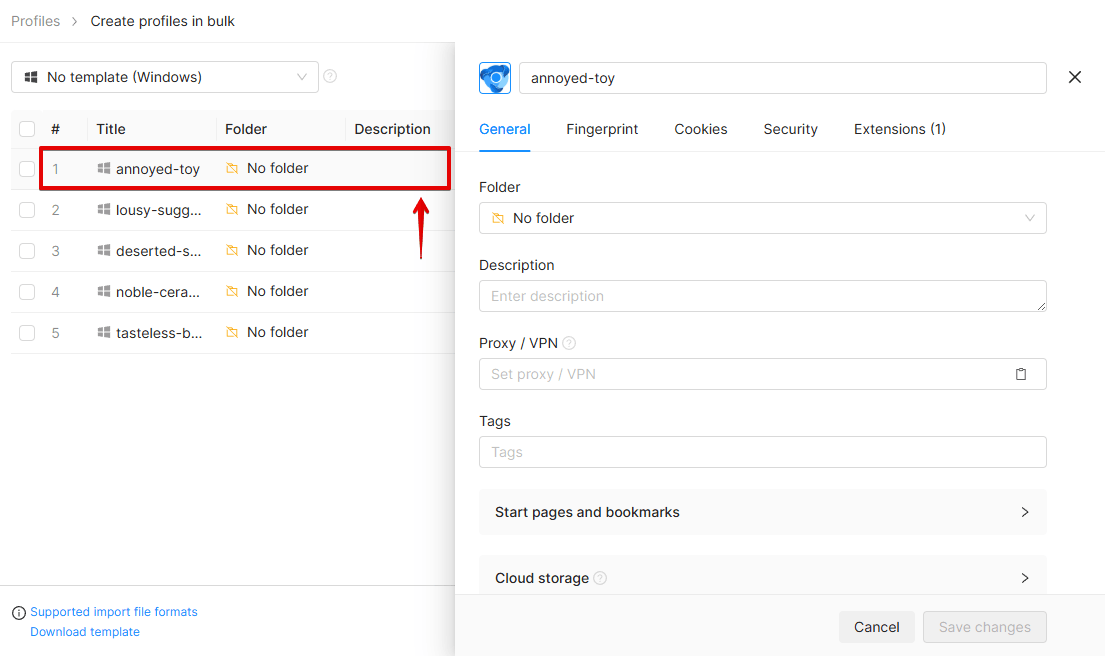
Task: Click folder icon in deserted-s... row
Action: [232, 250]
